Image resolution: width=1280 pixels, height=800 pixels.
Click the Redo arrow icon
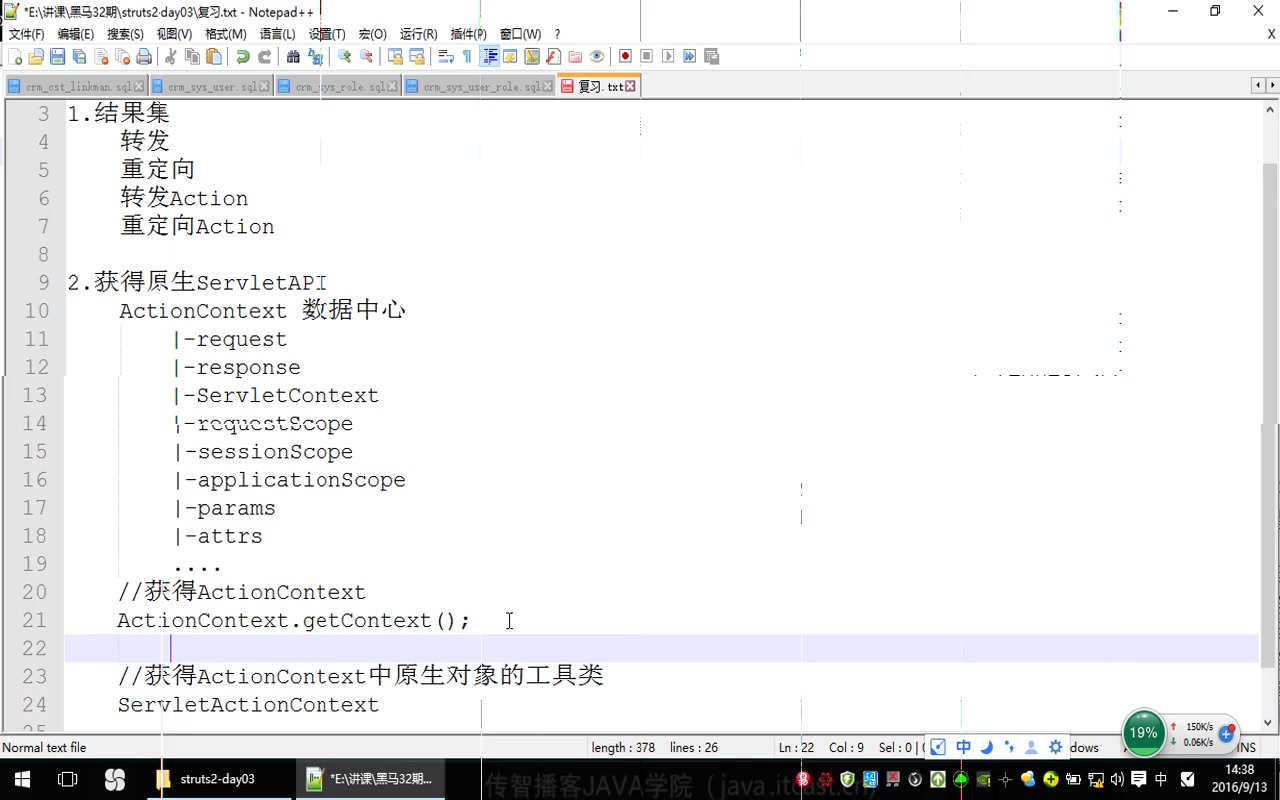(x=264, y=57)
